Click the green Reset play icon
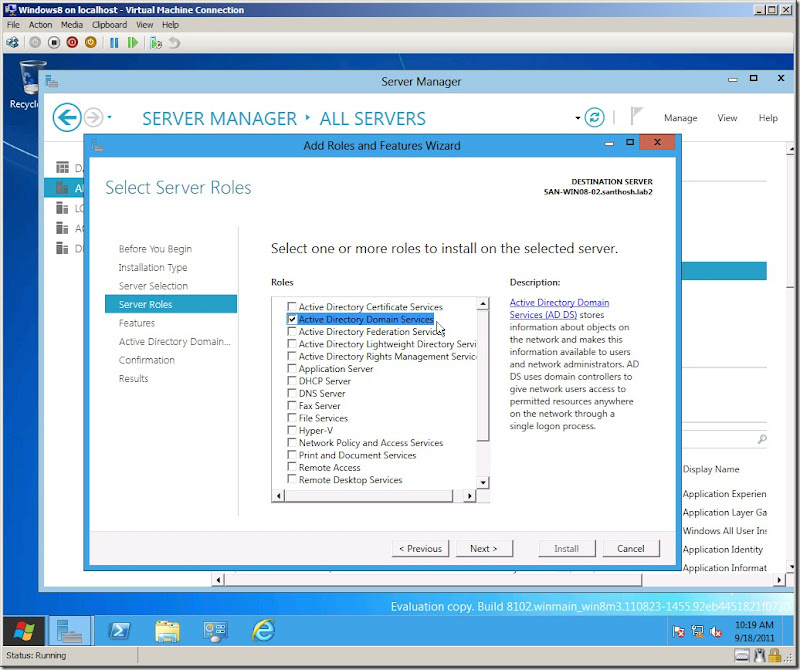This screenshot has height=670, width=800. coord(133,43)
